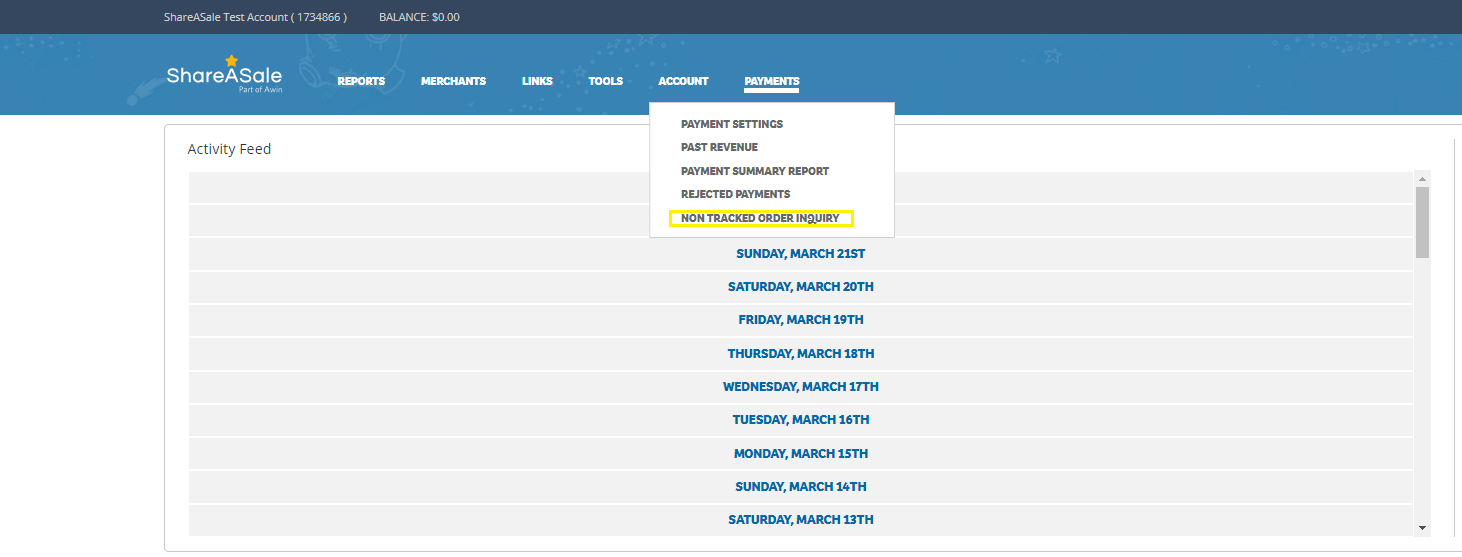Click the ShareASale logo
Viewport: 1462px width, 557px height.
(224, 76)
